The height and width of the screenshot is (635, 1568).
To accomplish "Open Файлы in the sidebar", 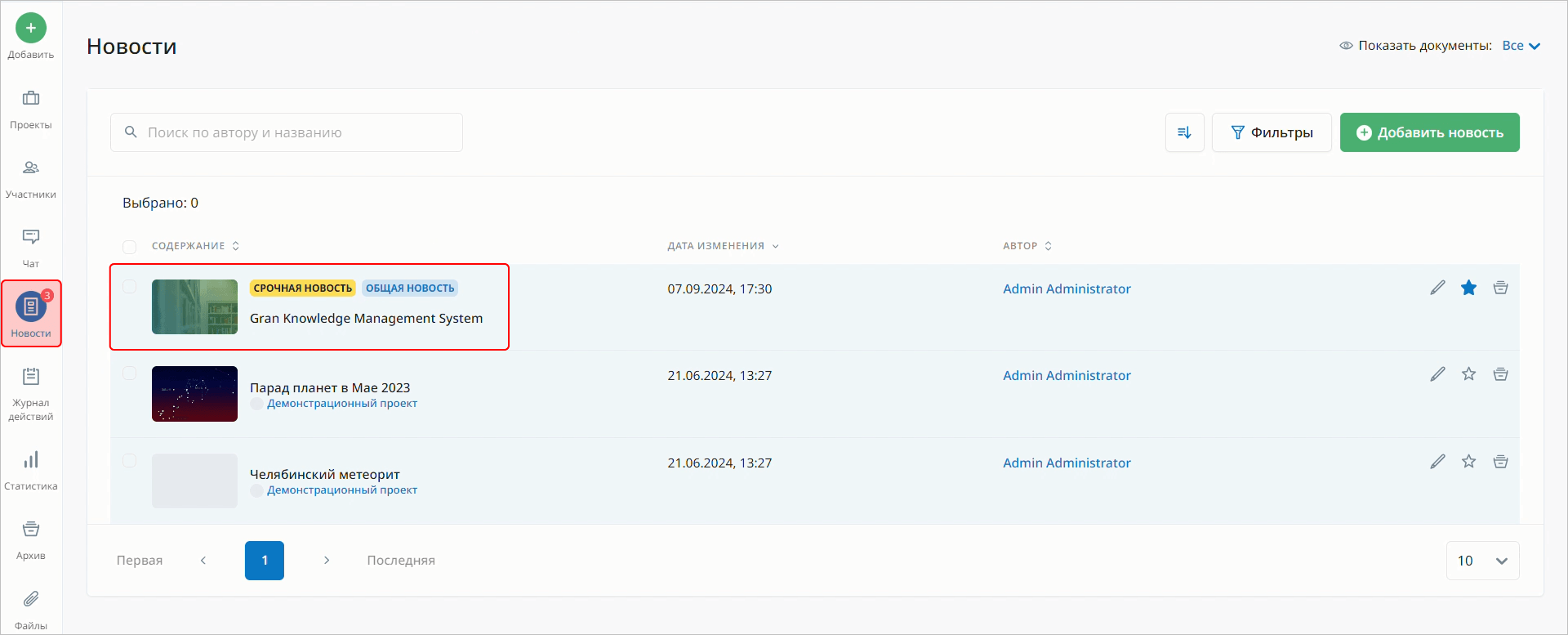I will coord(31,610).
